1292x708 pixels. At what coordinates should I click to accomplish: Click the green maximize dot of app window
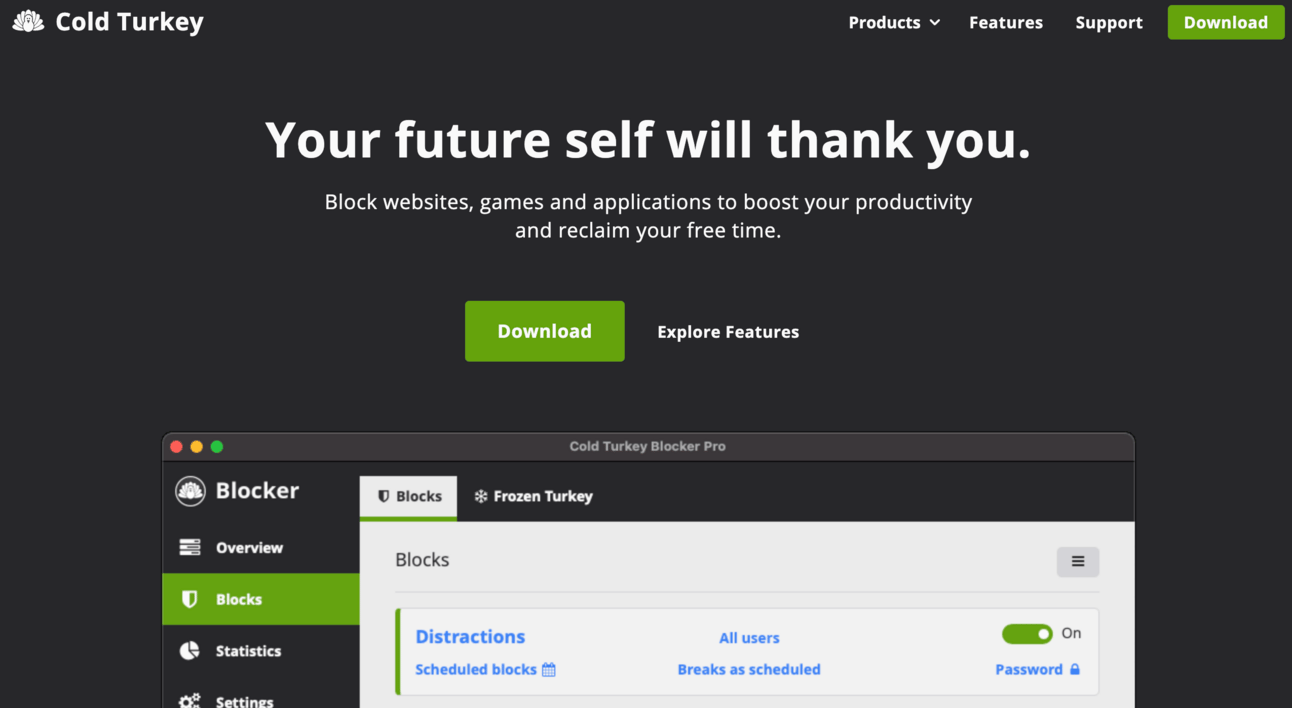[217, 447]
